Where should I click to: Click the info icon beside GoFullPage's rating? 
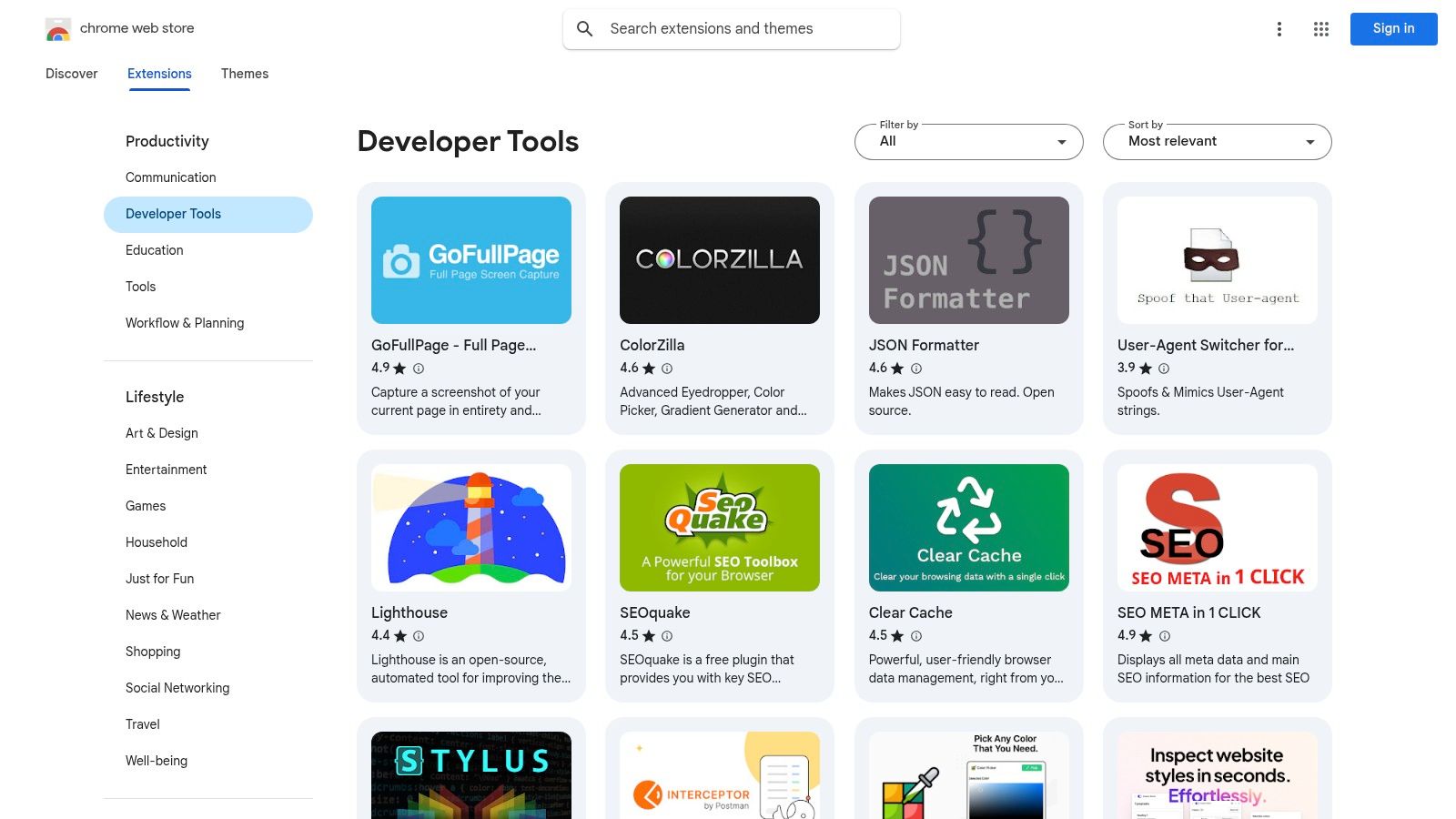[x=418, y=369]
